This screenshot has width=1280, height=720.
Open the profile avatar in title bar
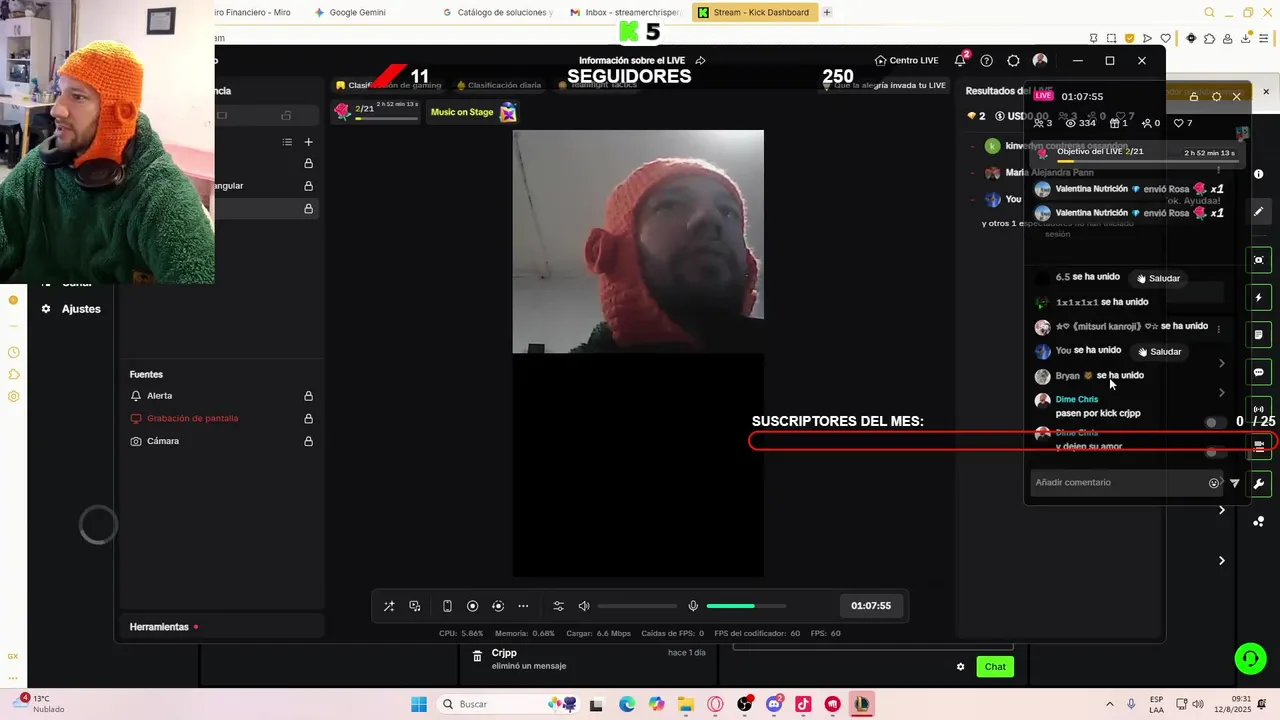coord(1040,60)
